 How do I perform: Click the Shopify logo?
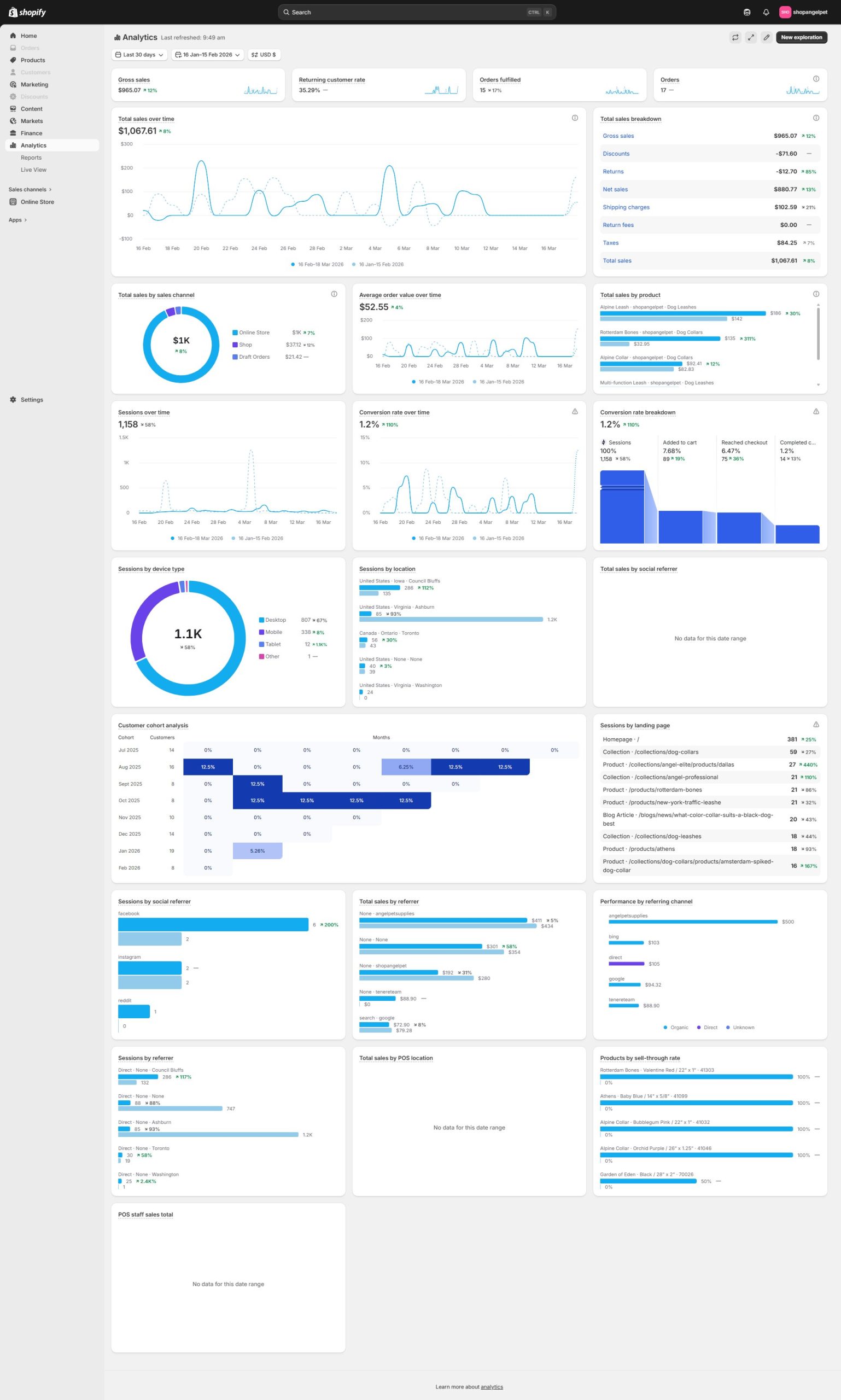tap(27, 12)
